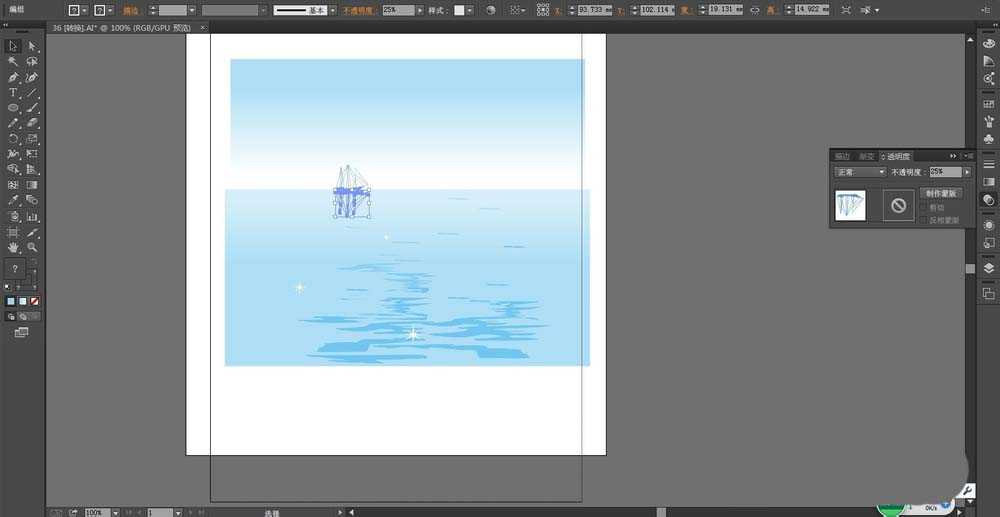Select the Hand tool

point(13,246)
